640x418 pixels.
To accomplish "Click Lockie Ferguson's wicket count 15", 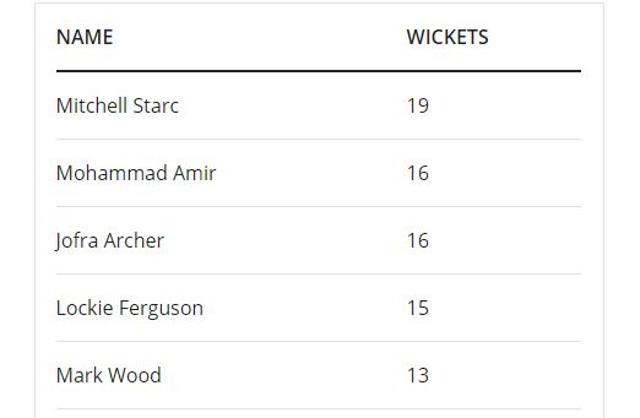I will 418,308.
